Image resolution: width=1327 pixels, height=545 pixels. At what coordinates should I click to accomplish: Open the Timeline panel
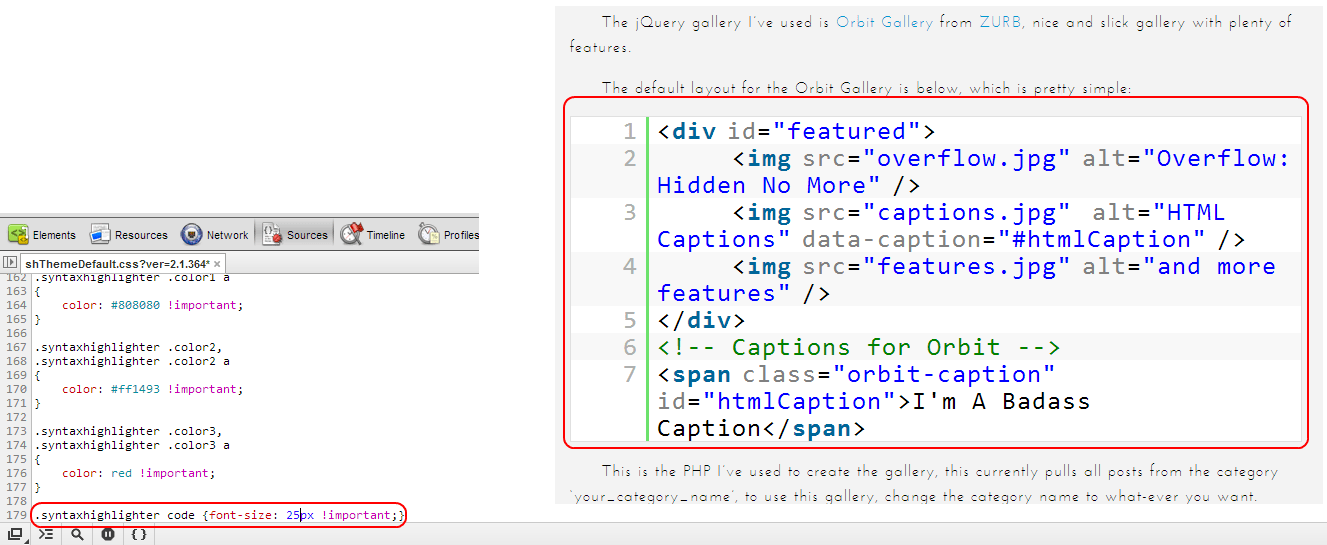[x=372, y=235]
